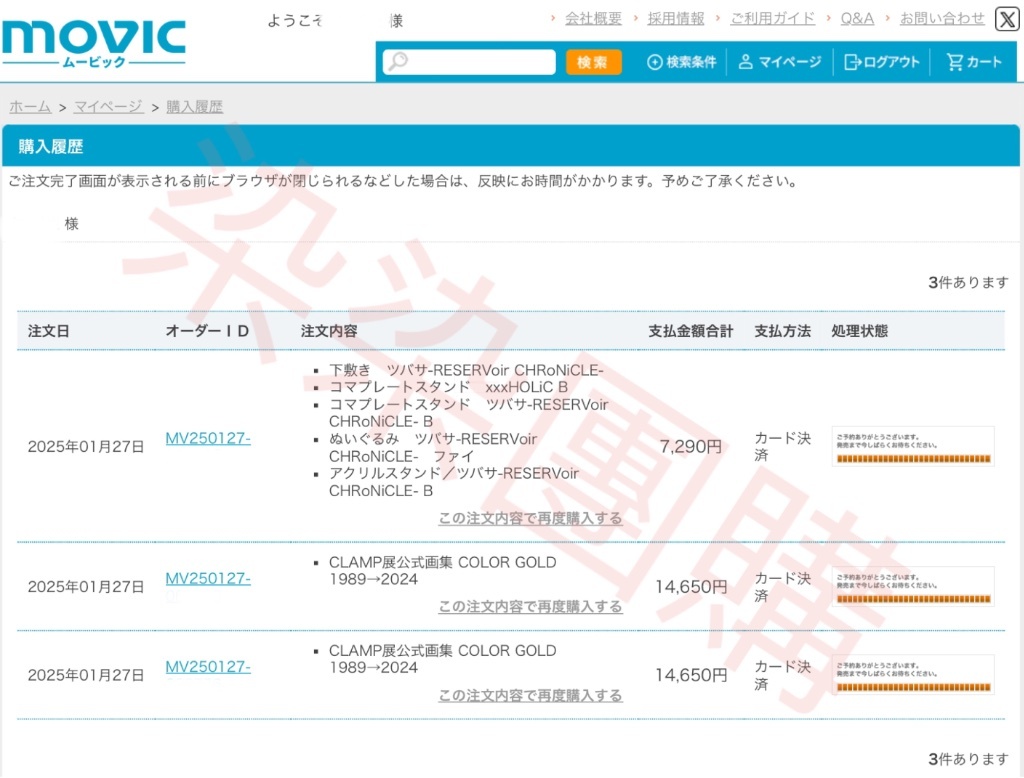Focus the site search input field
The width and height of the screenshot is (1024, 778).
[x=469, y=62]
